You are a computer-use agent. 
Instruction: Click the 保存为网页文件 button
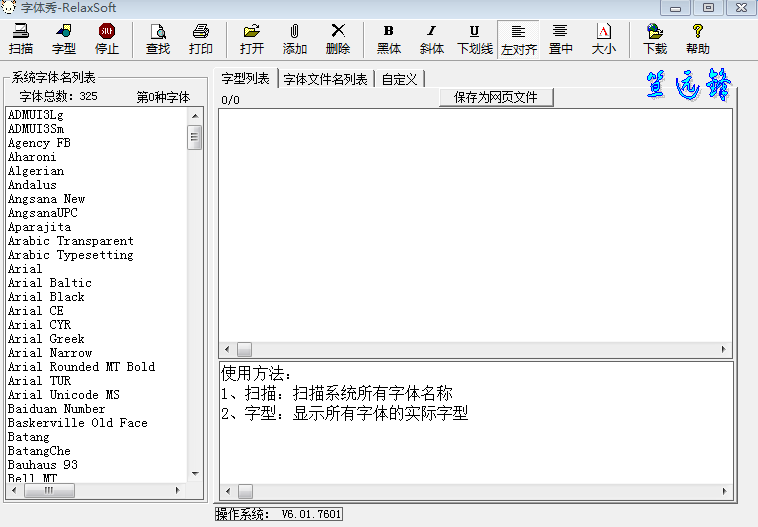pyautogui.click(x=496, y=97)
